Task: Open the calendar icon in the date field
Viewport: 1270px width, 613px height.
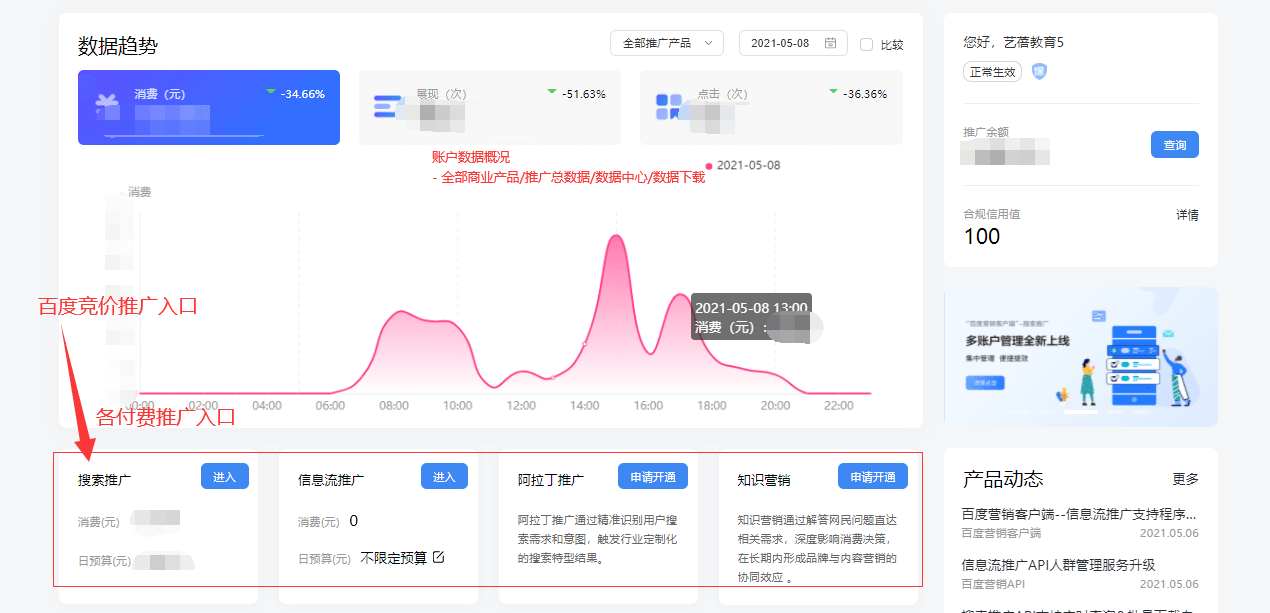Action: pyautogui.click(x=831, y=43)
